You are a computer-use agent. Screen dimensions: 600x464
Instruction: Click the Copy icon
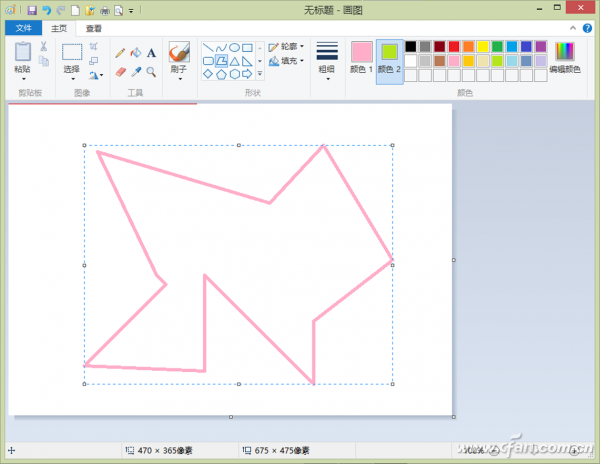pyautogui.click(x=44, y=61)
